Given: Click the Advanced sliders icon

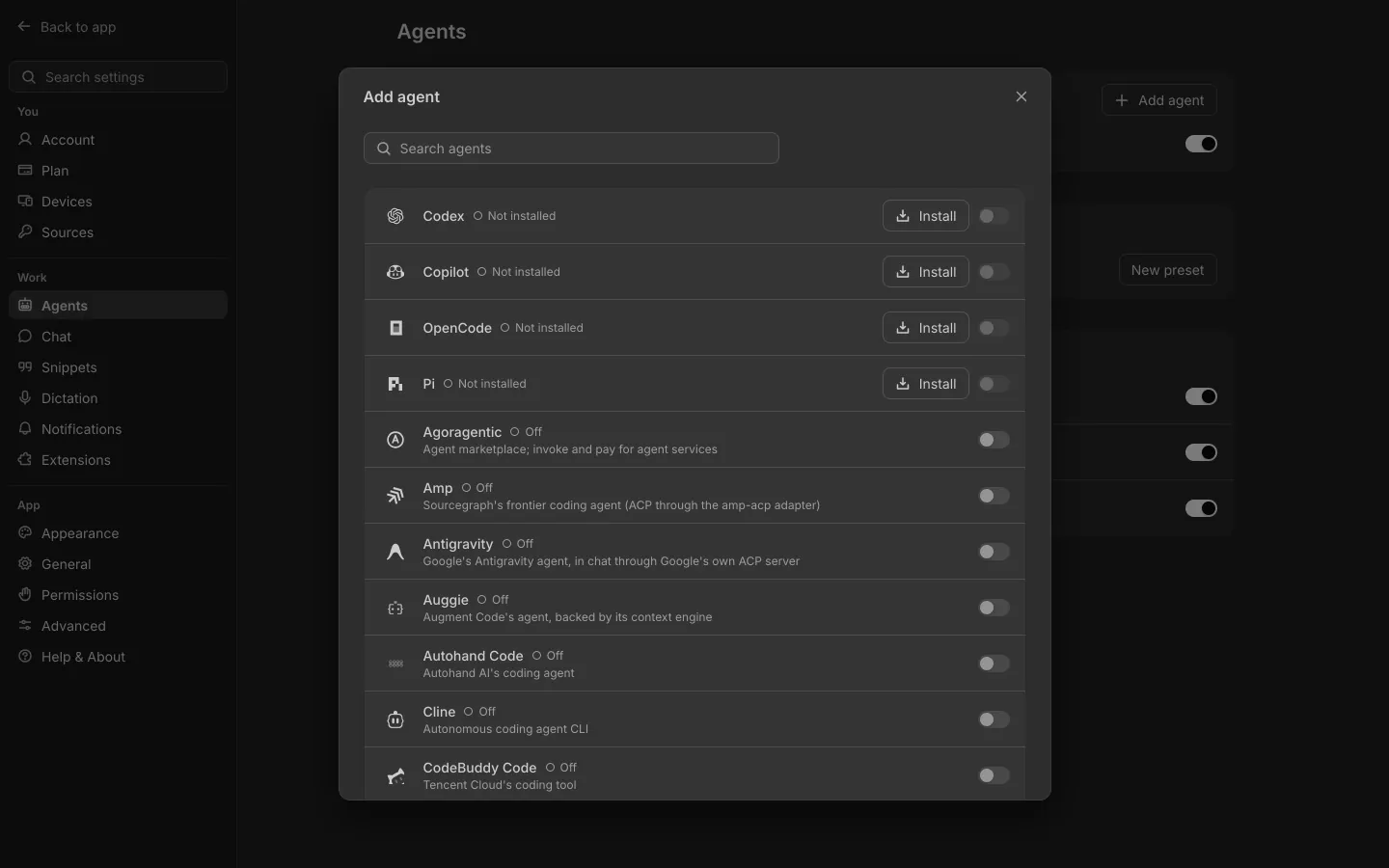Looking at the screenshot, I should point(25,626).
